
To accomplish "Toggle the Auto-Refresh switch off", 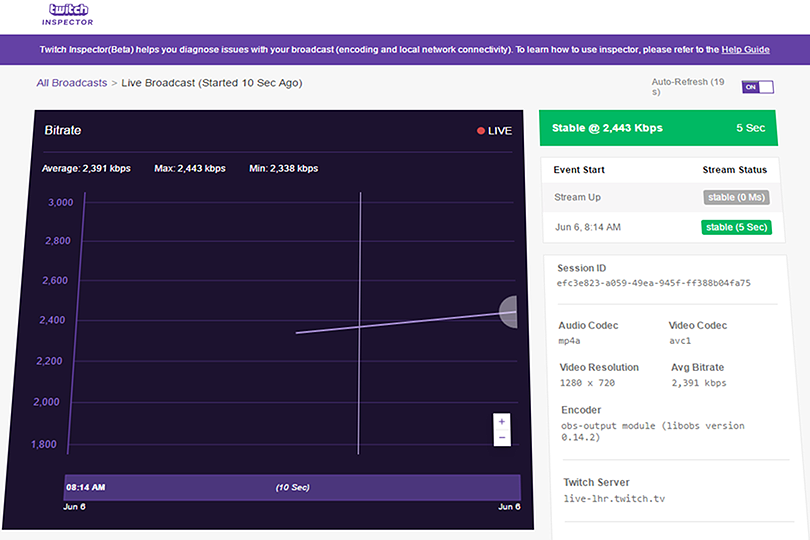I will (757, 87).
